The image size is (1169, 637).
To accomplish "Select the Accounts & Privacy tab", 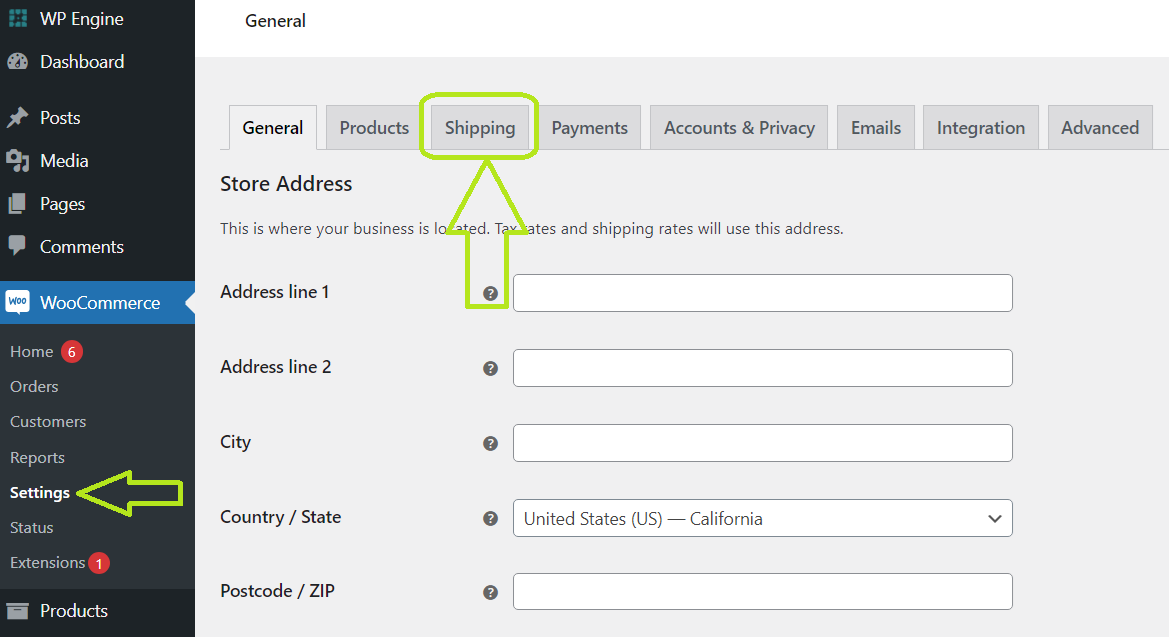I will pyautogui.click(x=738, y=127).
